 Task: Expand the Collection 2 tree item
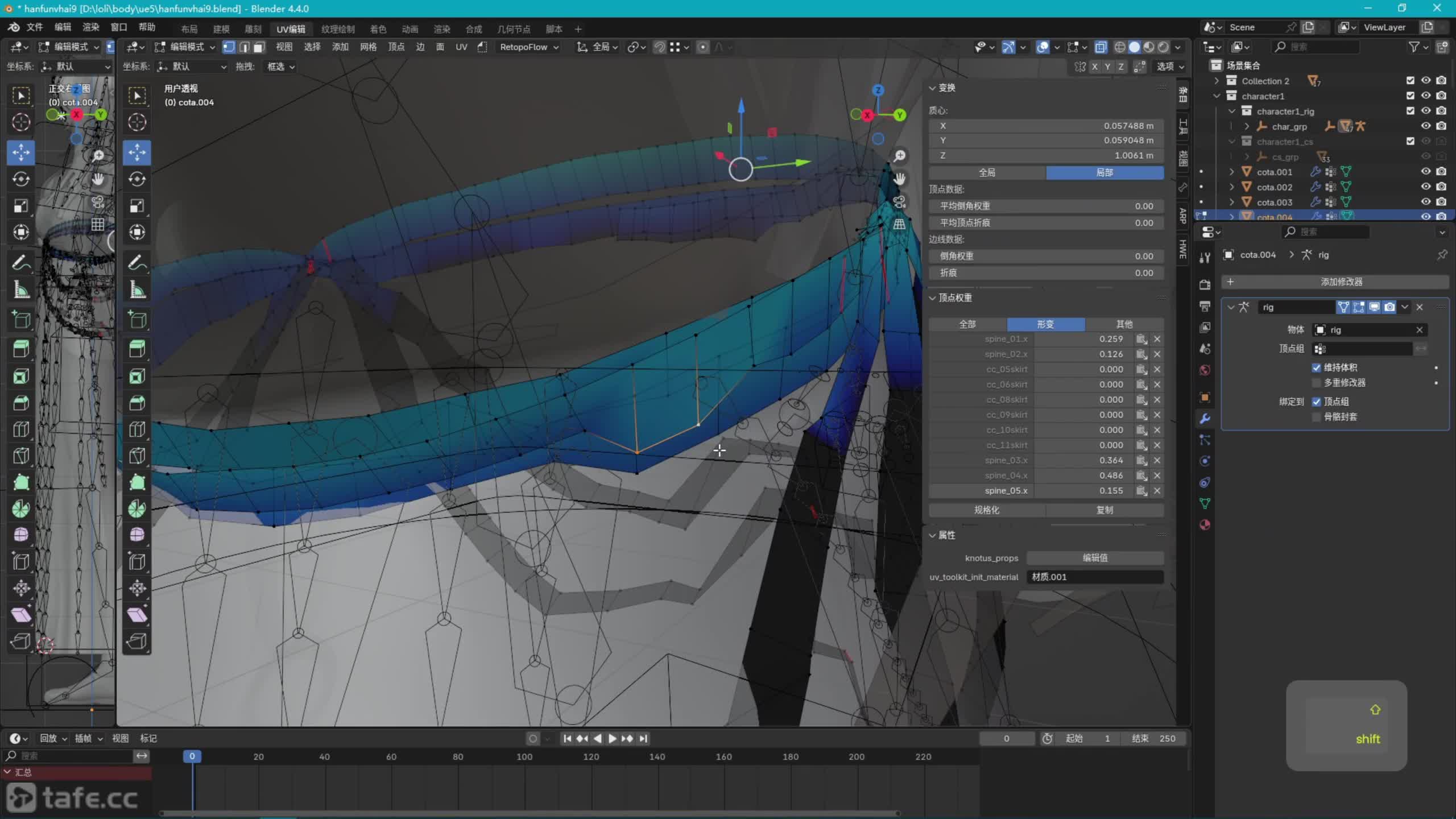point(1217,81)
